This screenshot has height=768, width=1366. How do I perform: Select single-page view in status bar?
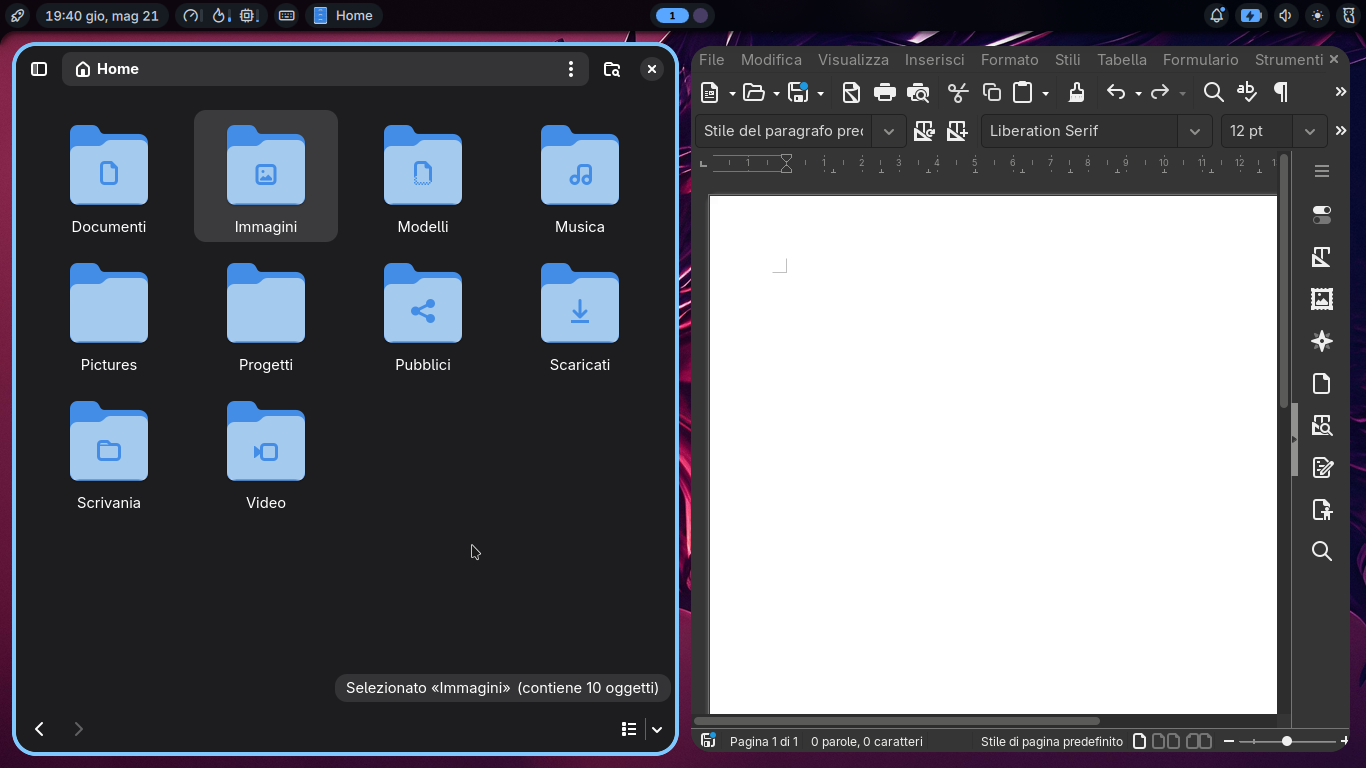[x=1139, y=741]
